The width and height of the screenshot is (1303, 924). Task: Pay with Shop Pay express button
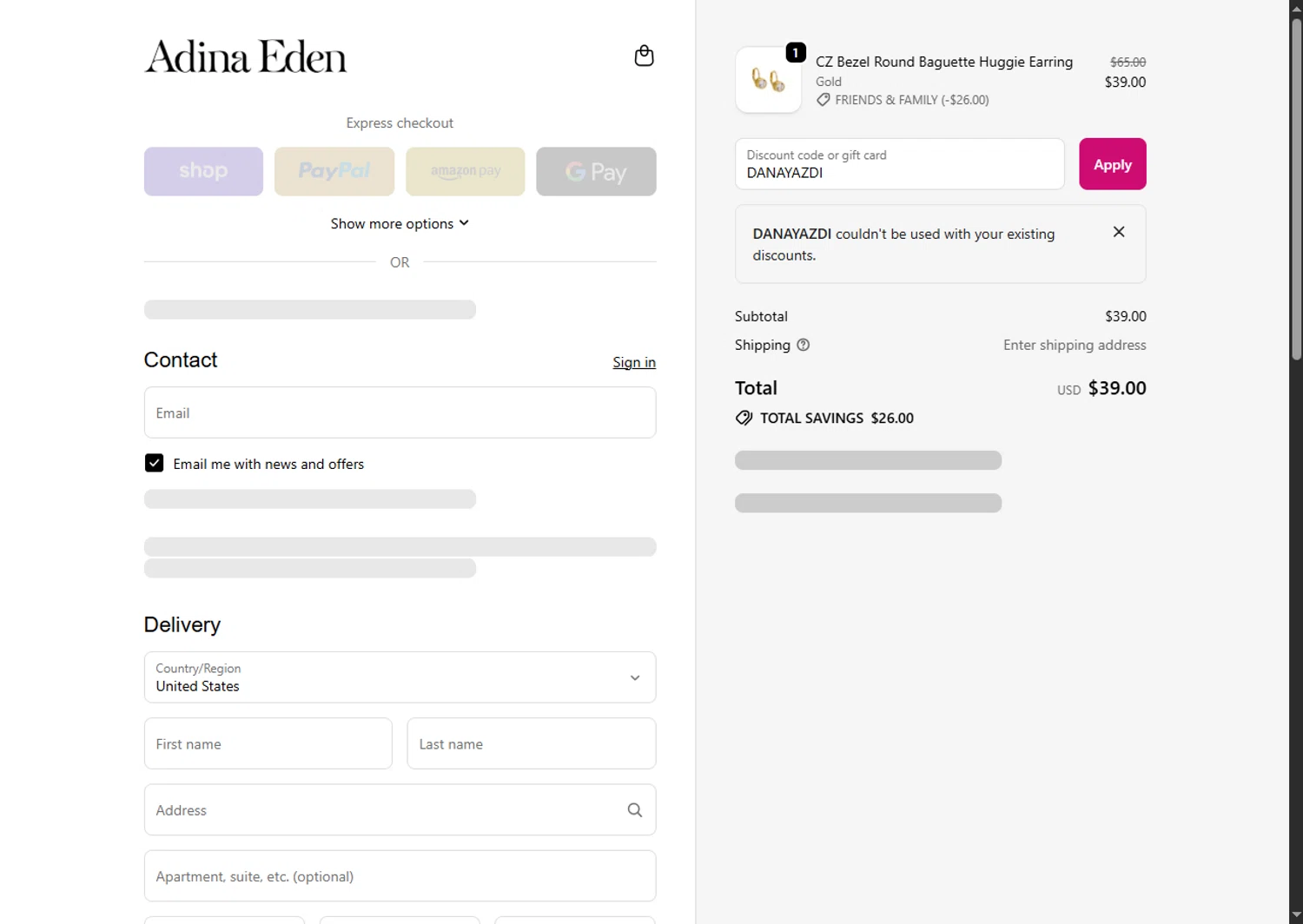203,171
